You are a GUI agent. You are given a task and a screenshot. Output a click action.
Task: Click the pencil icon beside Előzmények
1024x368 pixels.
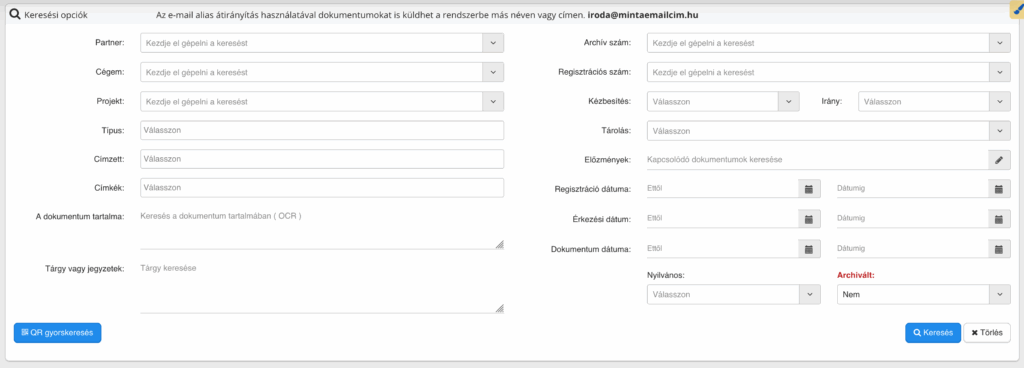click(x=999, y=159)
